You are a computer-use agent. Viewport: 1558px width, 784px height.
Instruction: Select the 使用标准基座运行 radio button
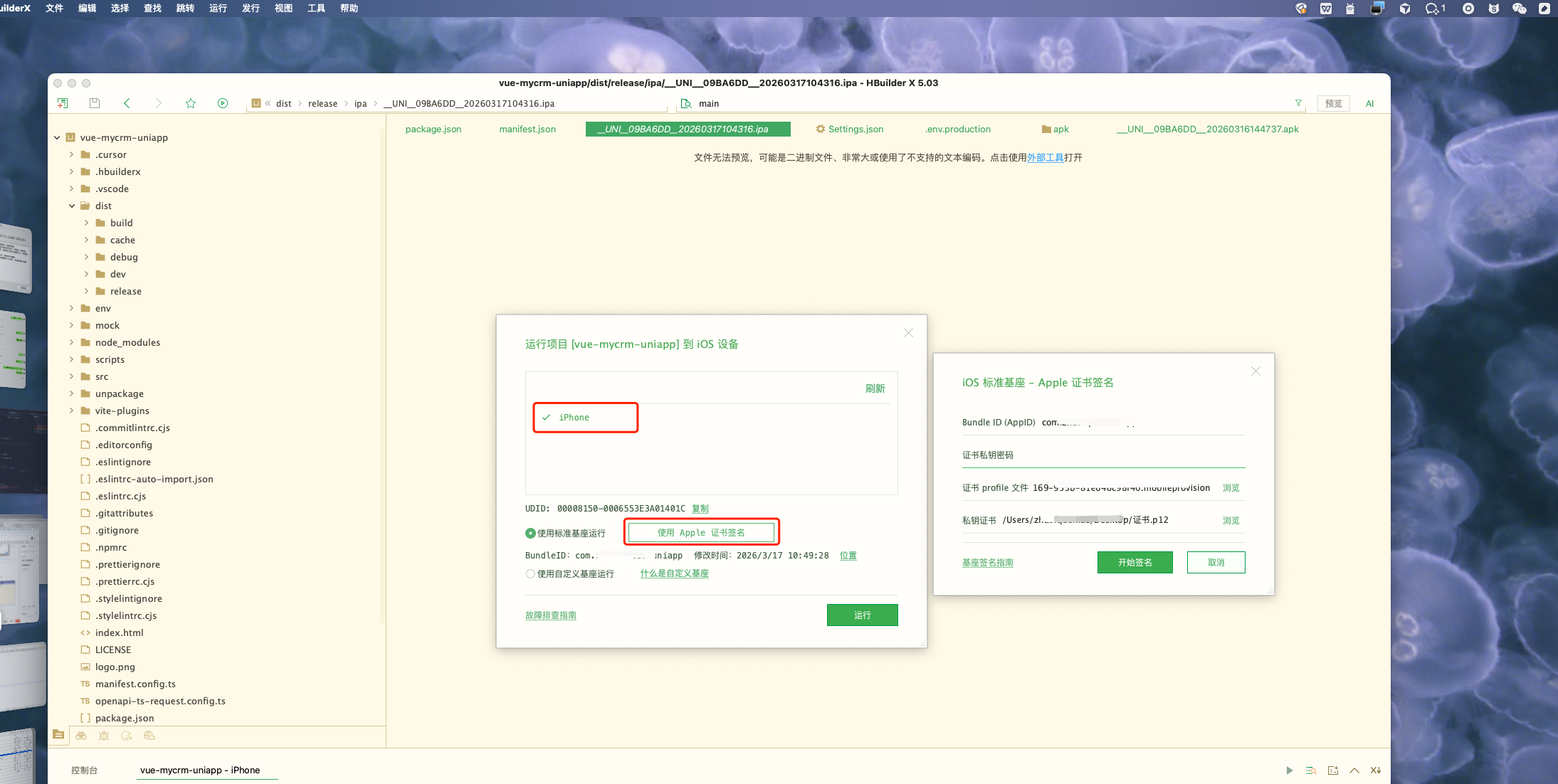[x=530, y=533]
